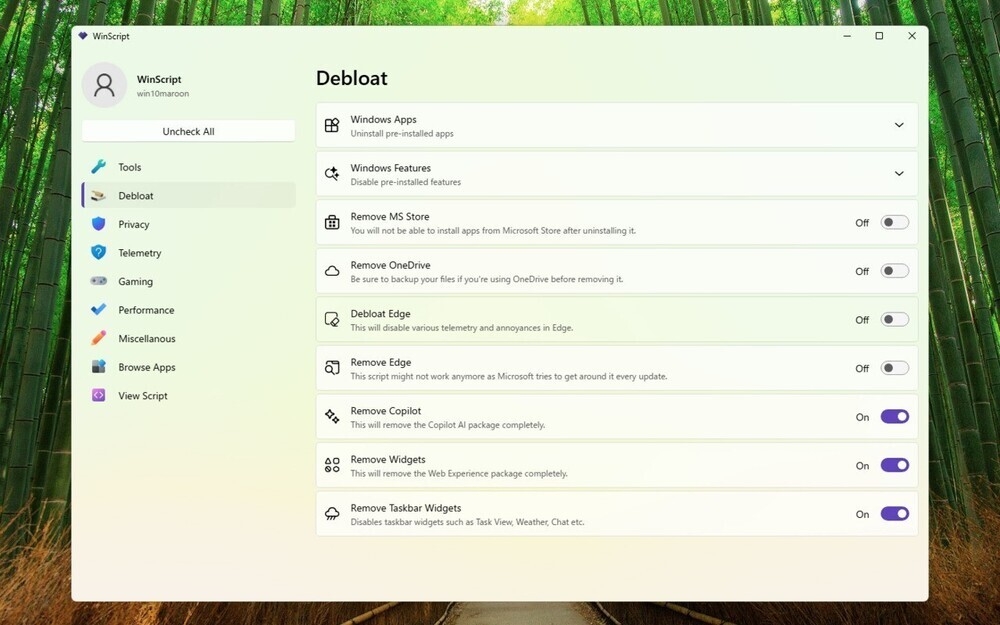Image resolution: width=1000 pixels, height=625 pixels.
Task: Open the Tools section
Action: click(x=189, y=167)
